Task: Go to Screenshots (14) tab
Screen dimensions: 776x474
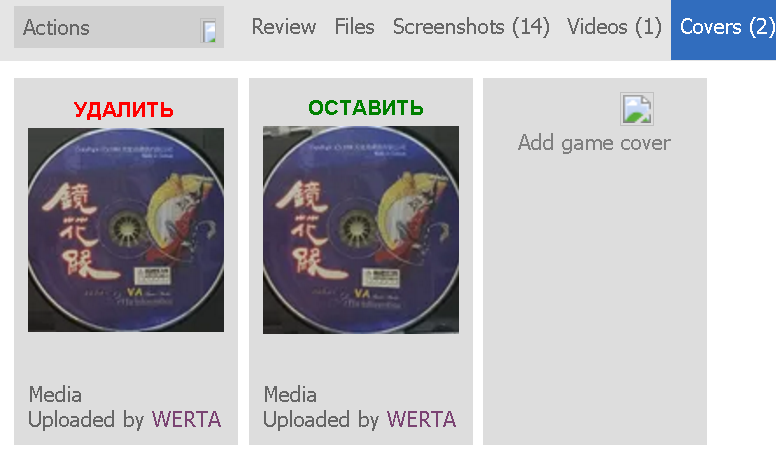Action: (471, 27)
